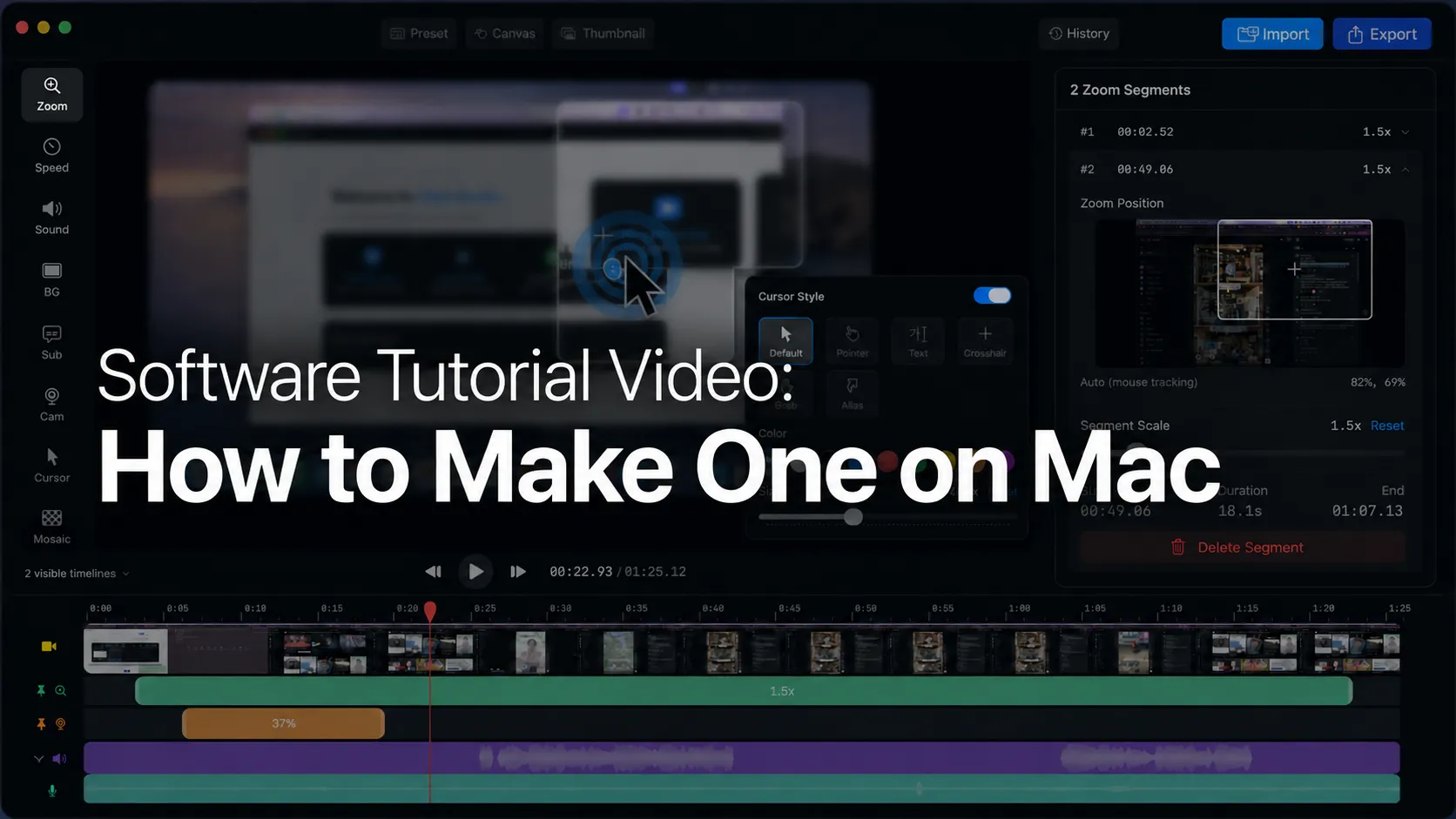Collapse zoom segment #2 chevron

coord(1405,170)
